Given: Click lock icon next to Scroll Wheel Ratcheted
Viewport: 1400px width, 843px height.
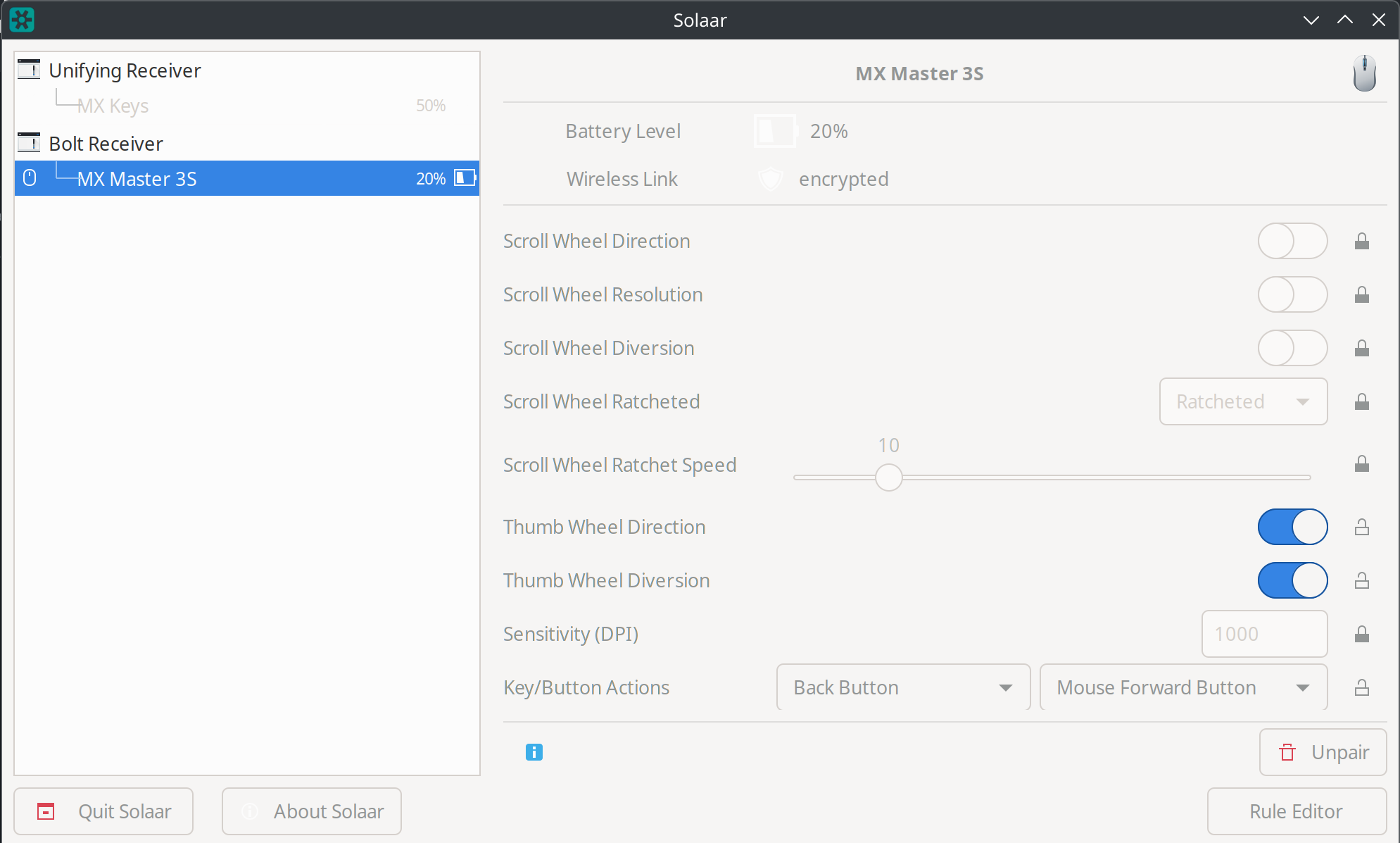Looking at the screenshot, I should [1361, 402].
